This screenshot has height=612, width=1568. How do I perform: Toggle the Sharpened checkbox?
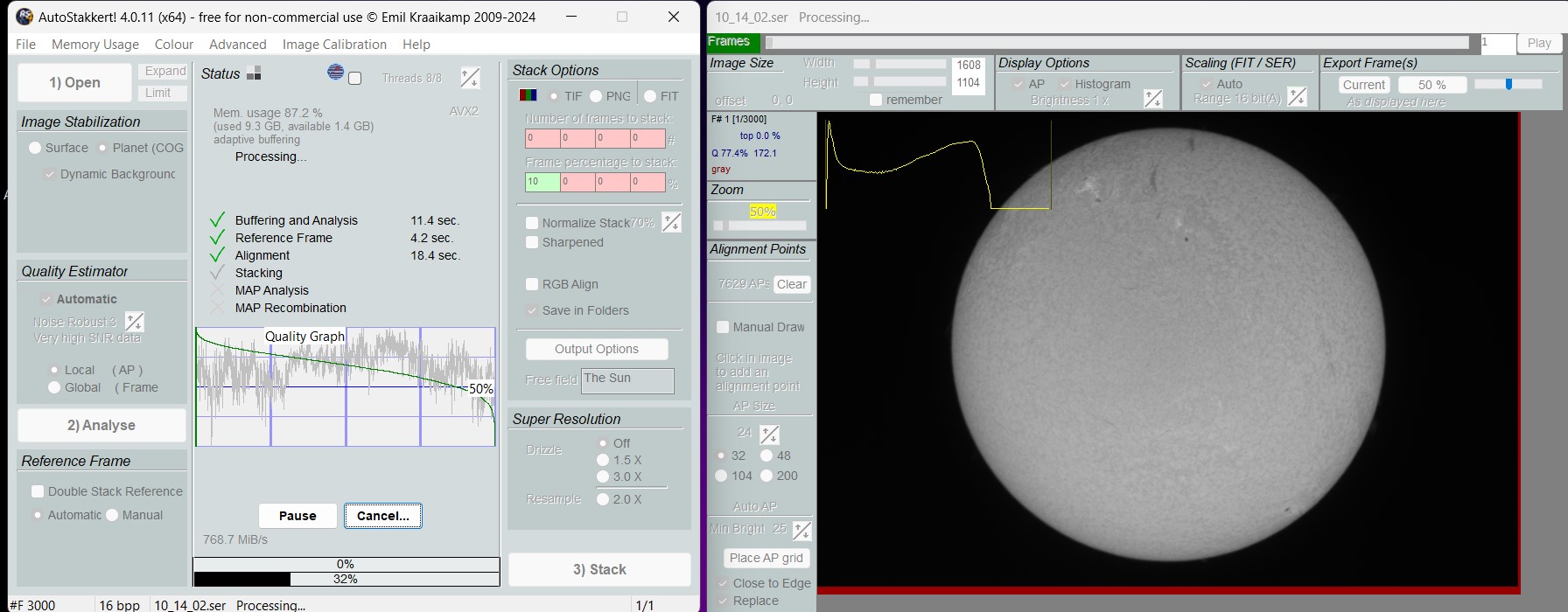[x=531, y=242]
